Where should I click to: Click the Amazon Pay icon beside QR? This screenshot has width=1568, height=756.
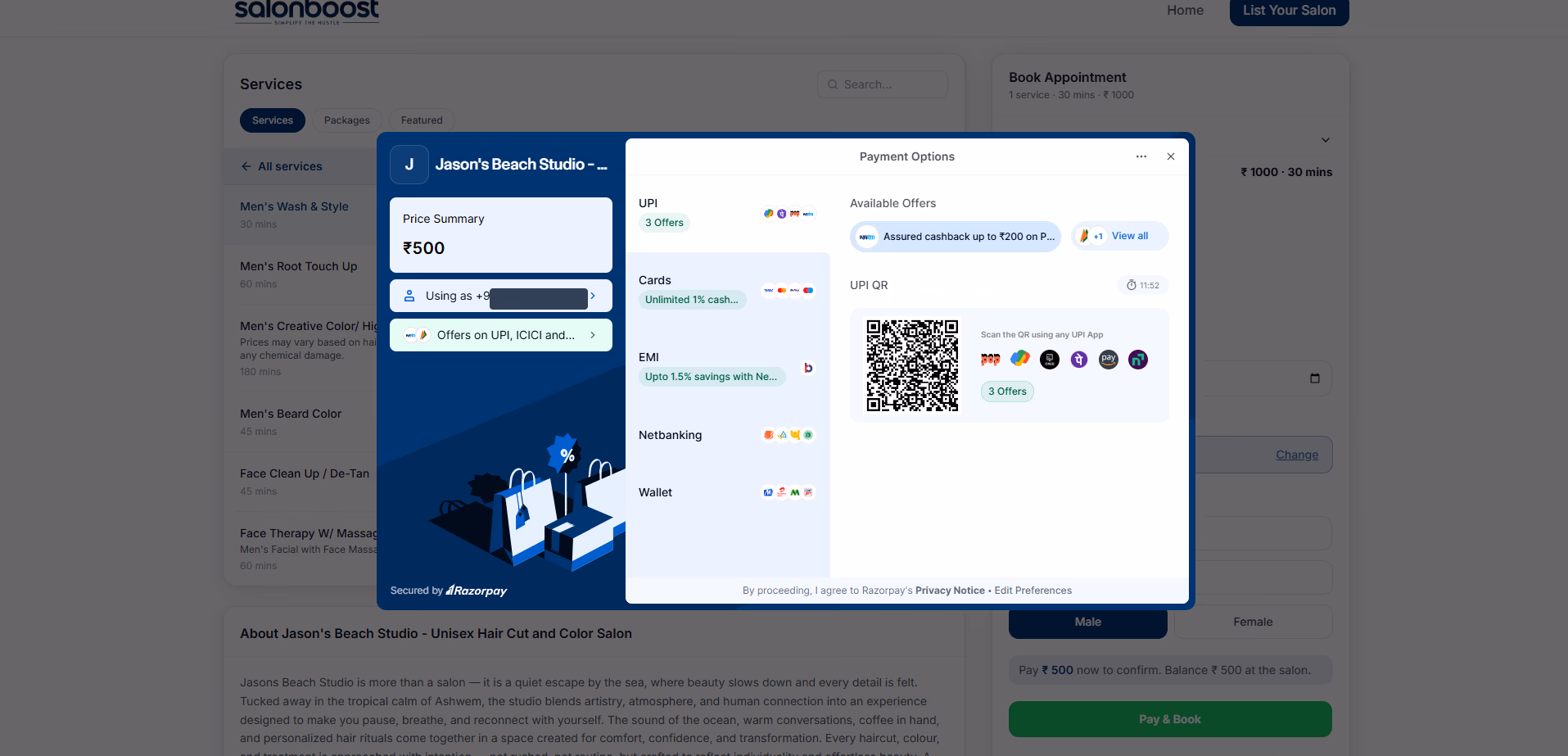click(x=1109, y=360)
